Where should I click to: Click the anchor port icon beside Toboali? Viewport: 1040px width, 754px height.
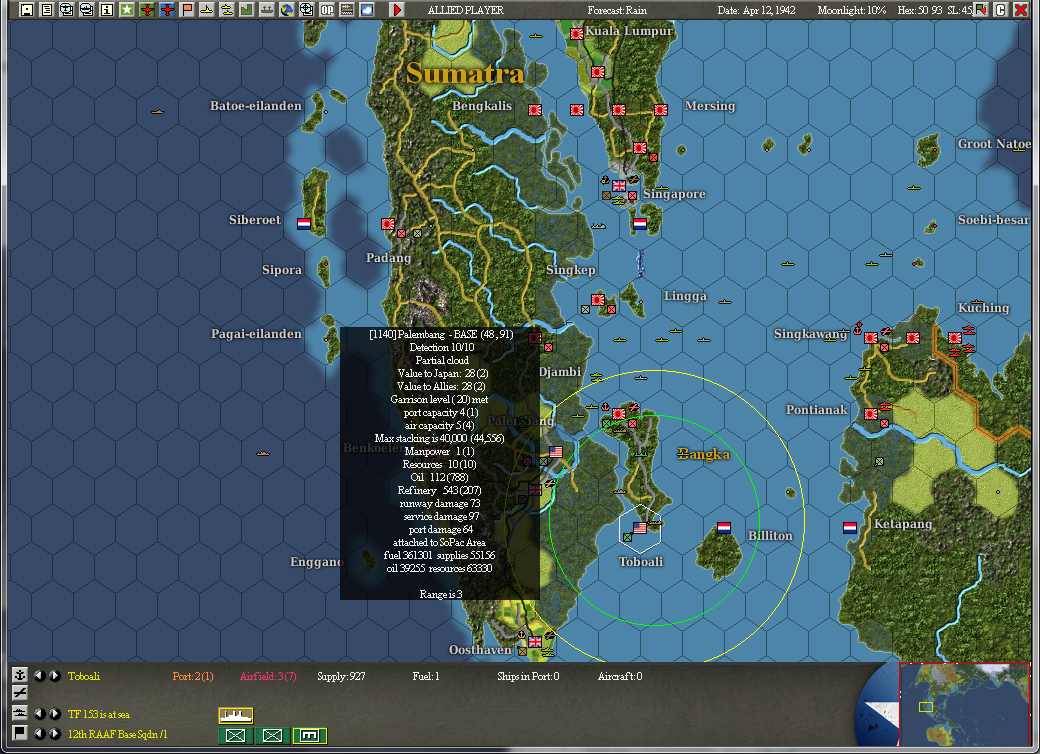(19, 675)
